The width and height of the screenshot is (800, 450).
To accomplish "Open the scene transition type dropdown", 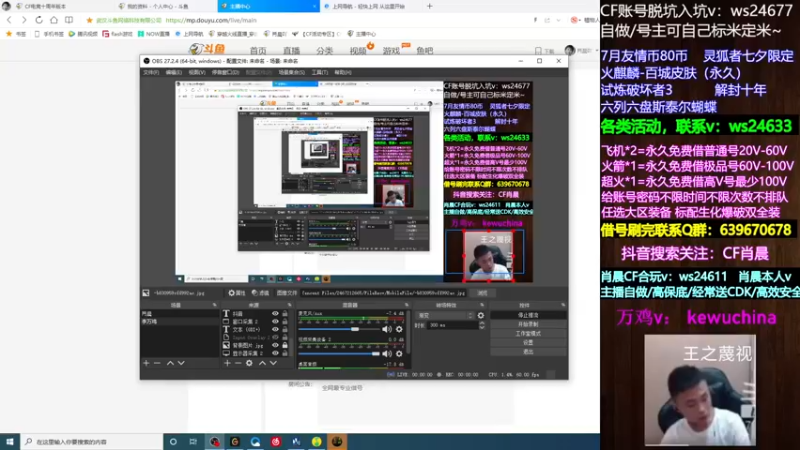I will [x=445, y=316].
